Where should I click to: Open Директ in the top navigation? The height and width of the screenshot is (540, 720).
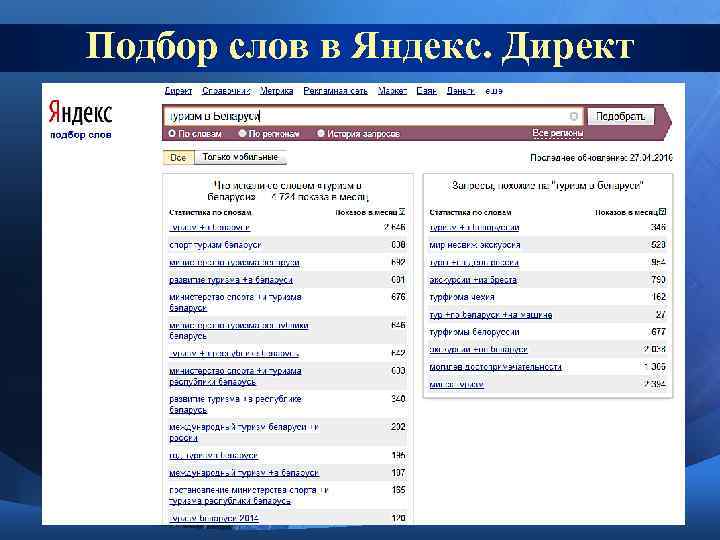click(x=178, y=91)
